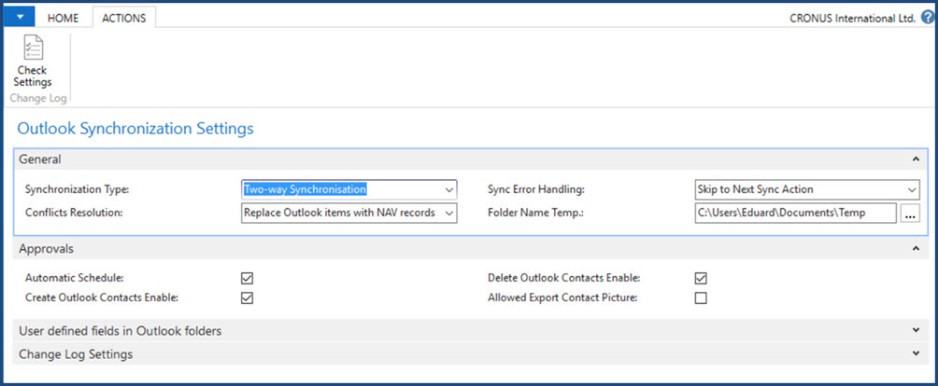Image resolution: width=938 pixels, height=386 pixels.
Task: Toggle Create Outlook Contacts Enable checkbox
Action: pos(247,298)
